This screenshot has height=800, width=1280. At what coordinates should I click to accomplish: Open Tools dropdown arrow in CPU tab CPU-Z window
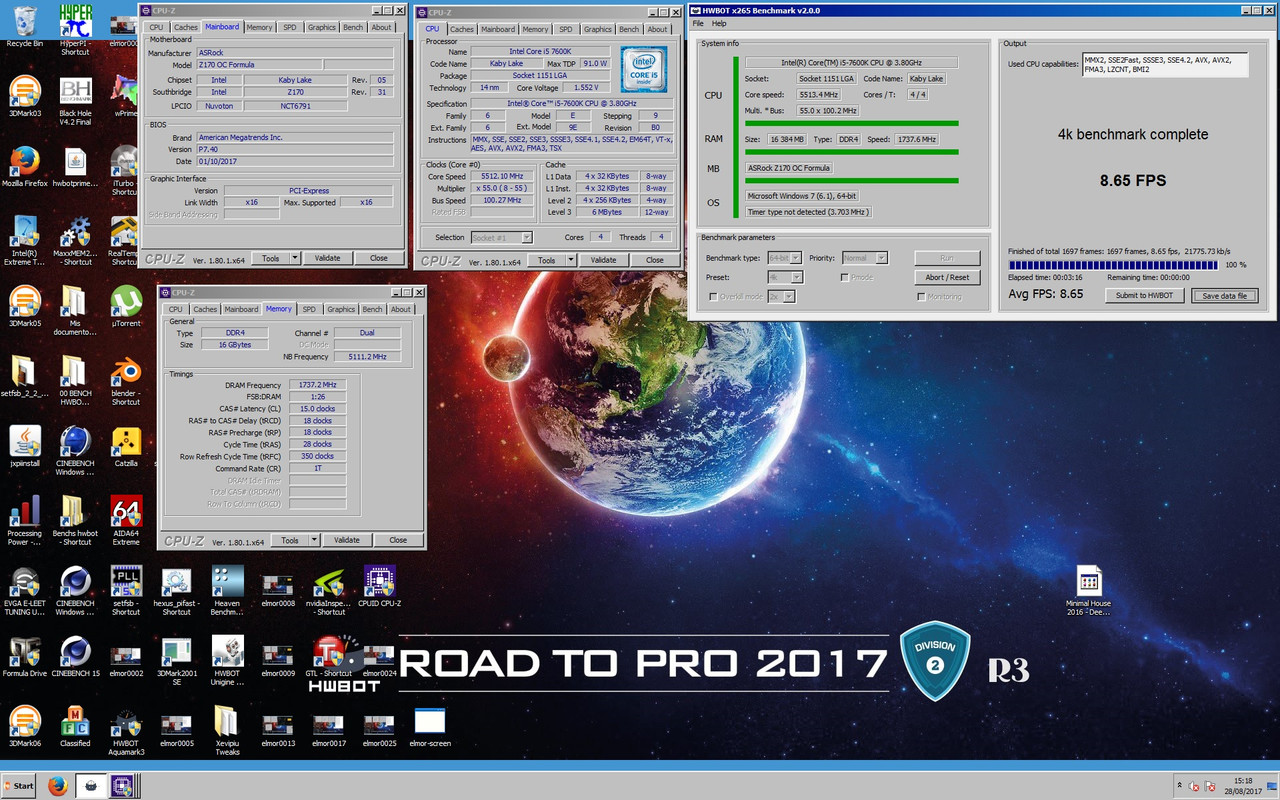coord(573,260)
